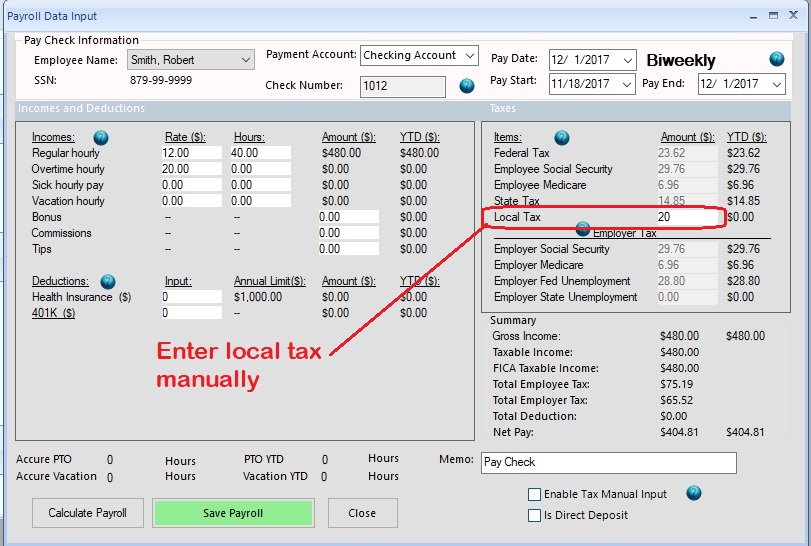This screenshot has height=546, width=811.
Task: Click help icon beside tax Items header
Action: tap(562, 137)
